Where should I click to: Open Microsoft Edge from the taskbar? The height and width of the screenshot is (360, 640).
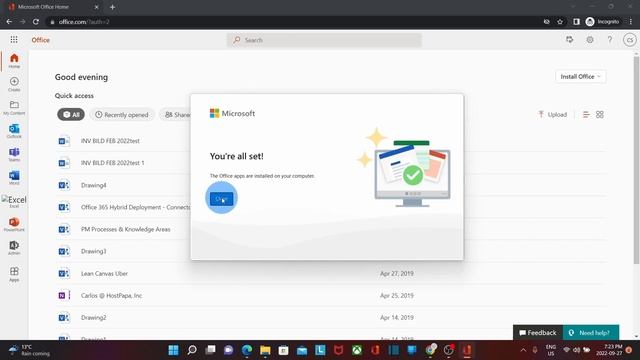[x=247, y=350]
